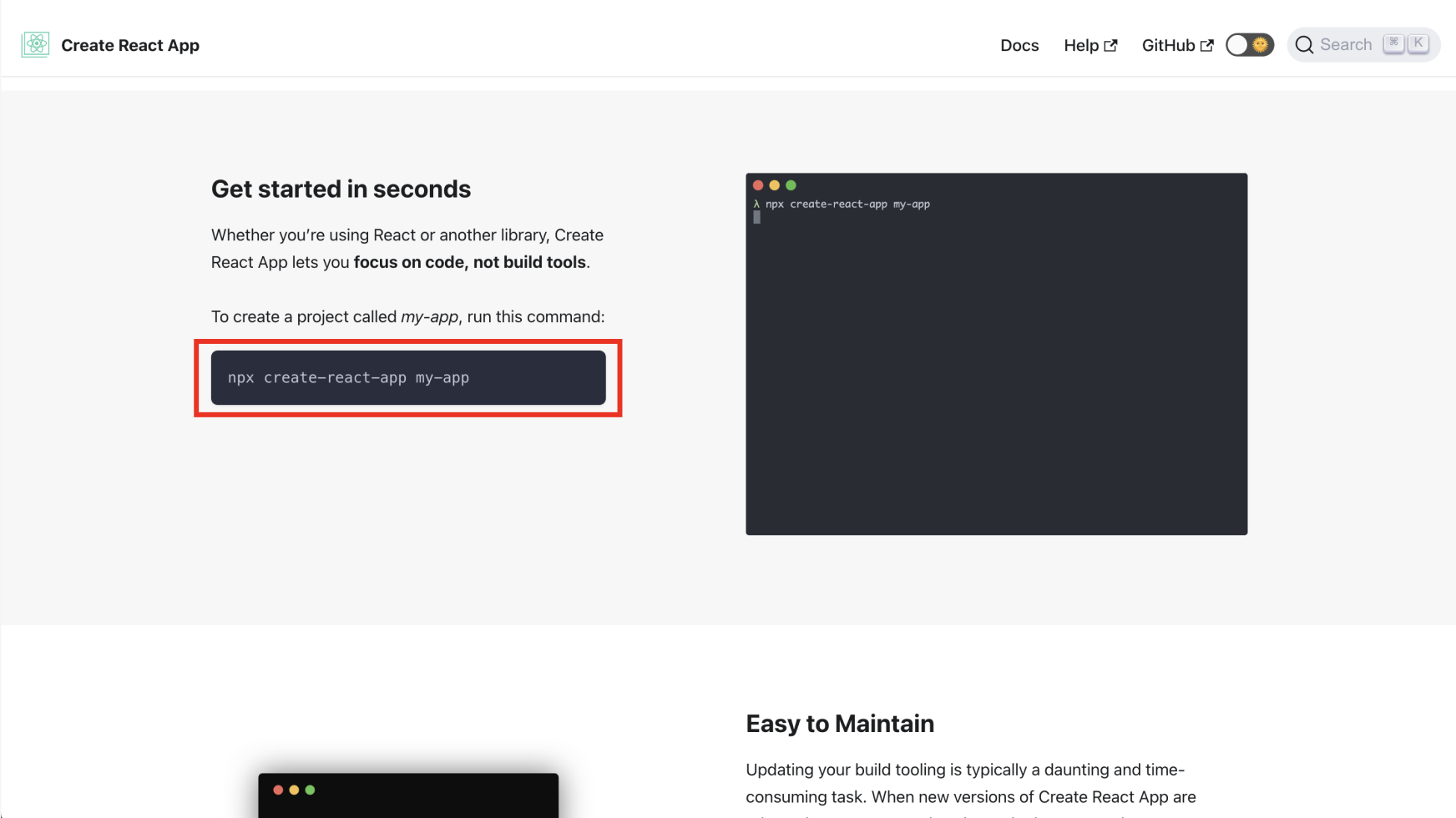Click the yellow dot in terminal demo

(775, 185)
